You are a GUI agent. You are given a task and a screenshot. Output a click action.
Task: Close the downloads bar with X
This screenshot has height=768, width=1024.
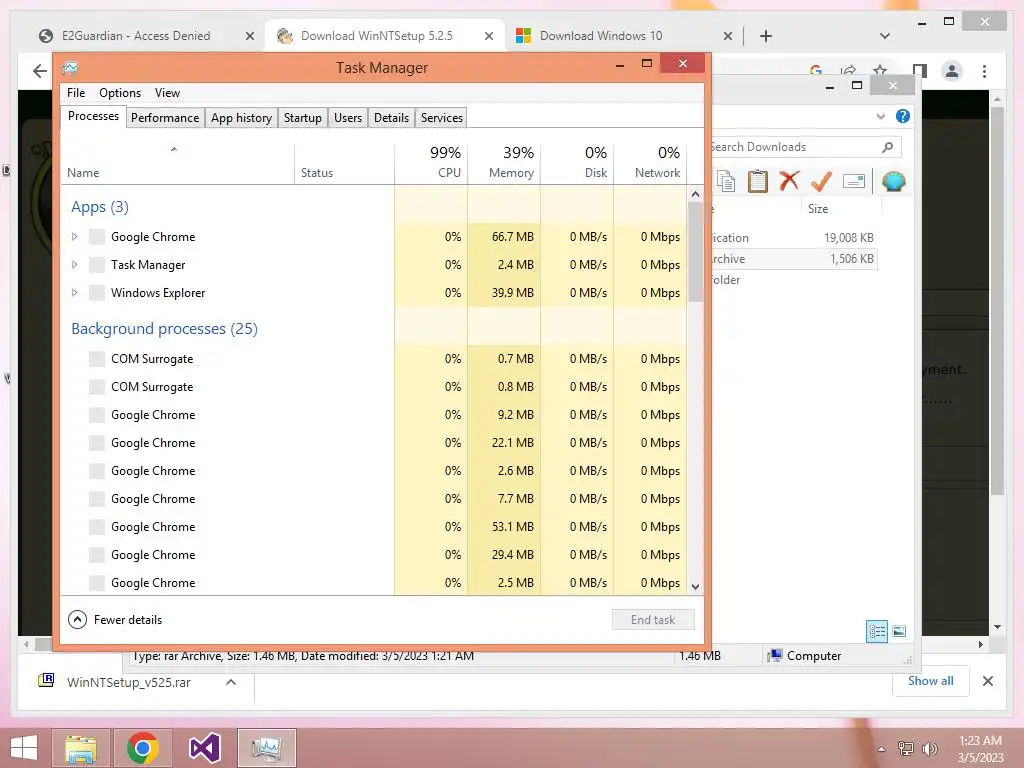pyautogui.click(x=987, y=681)
